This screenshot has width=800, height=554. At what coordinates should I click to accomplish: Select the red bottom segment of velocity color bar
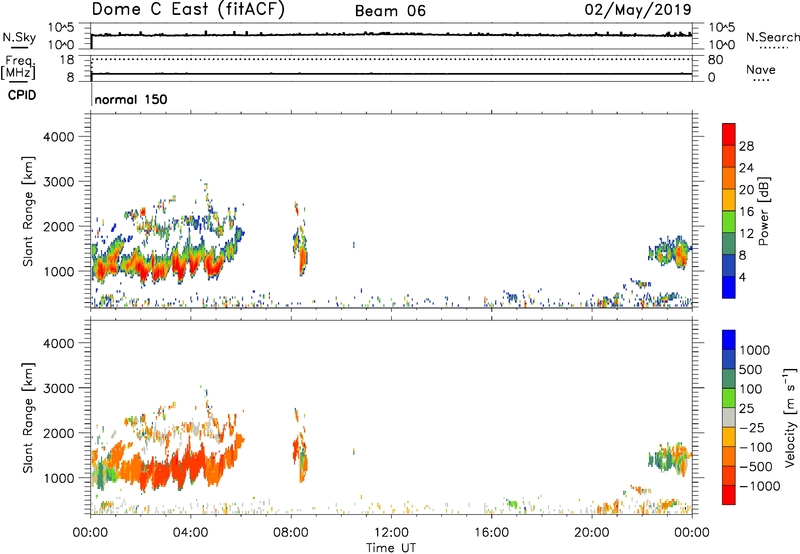pyautogui.click(x=729, y=495)
